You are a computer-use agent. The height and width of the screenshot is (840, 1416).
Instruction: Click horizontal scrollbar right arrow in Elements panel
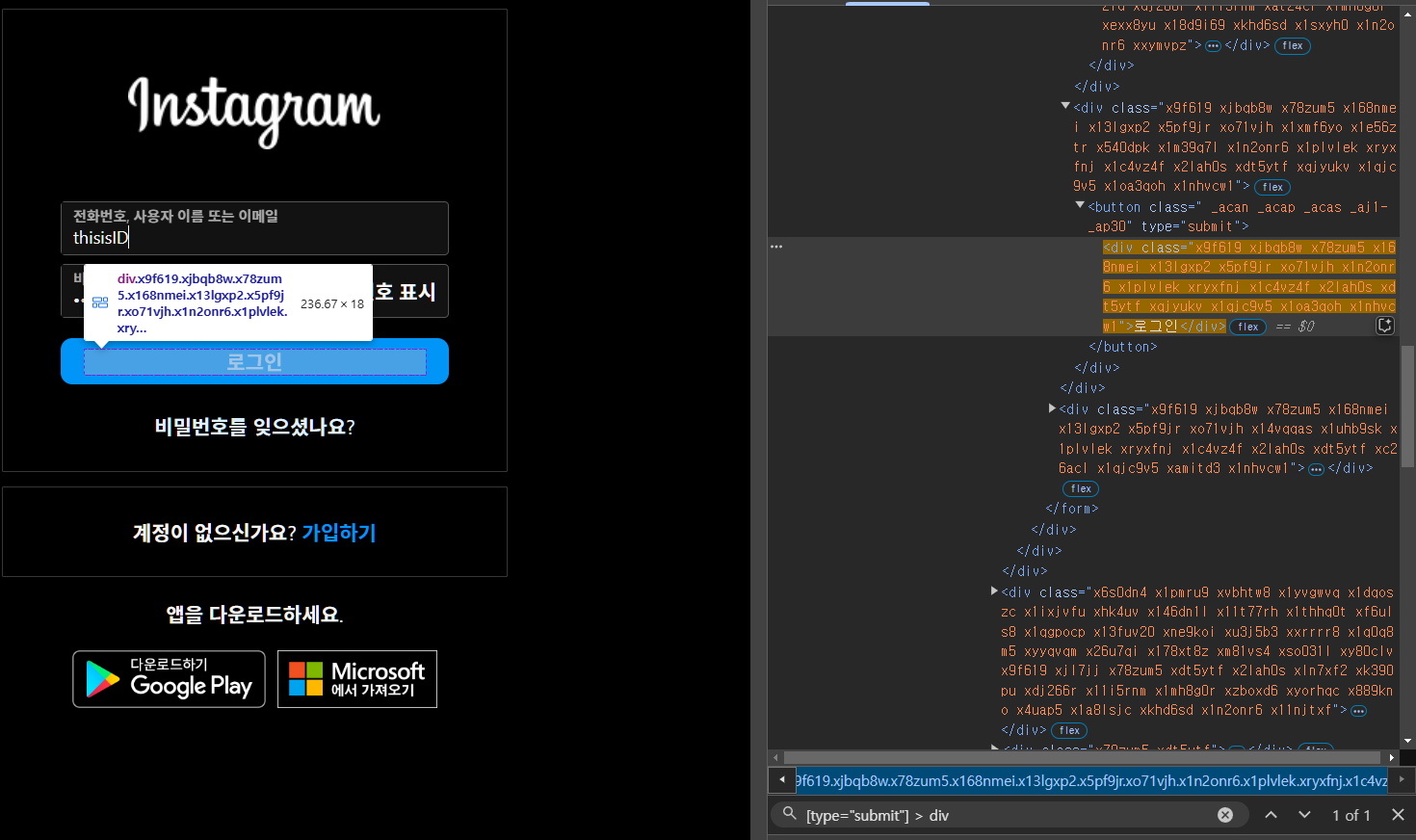[x=1391, y=758]
